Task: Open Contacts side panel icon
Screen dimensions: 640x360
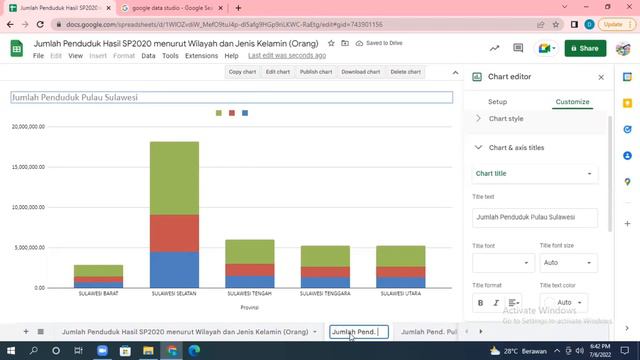Action: coord(627,156)
